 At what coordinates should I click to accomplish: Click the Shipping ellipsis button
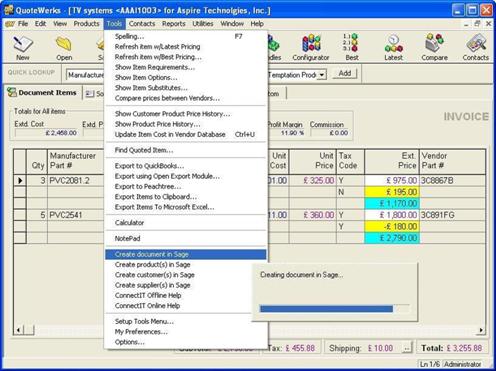tap(406, 348)
